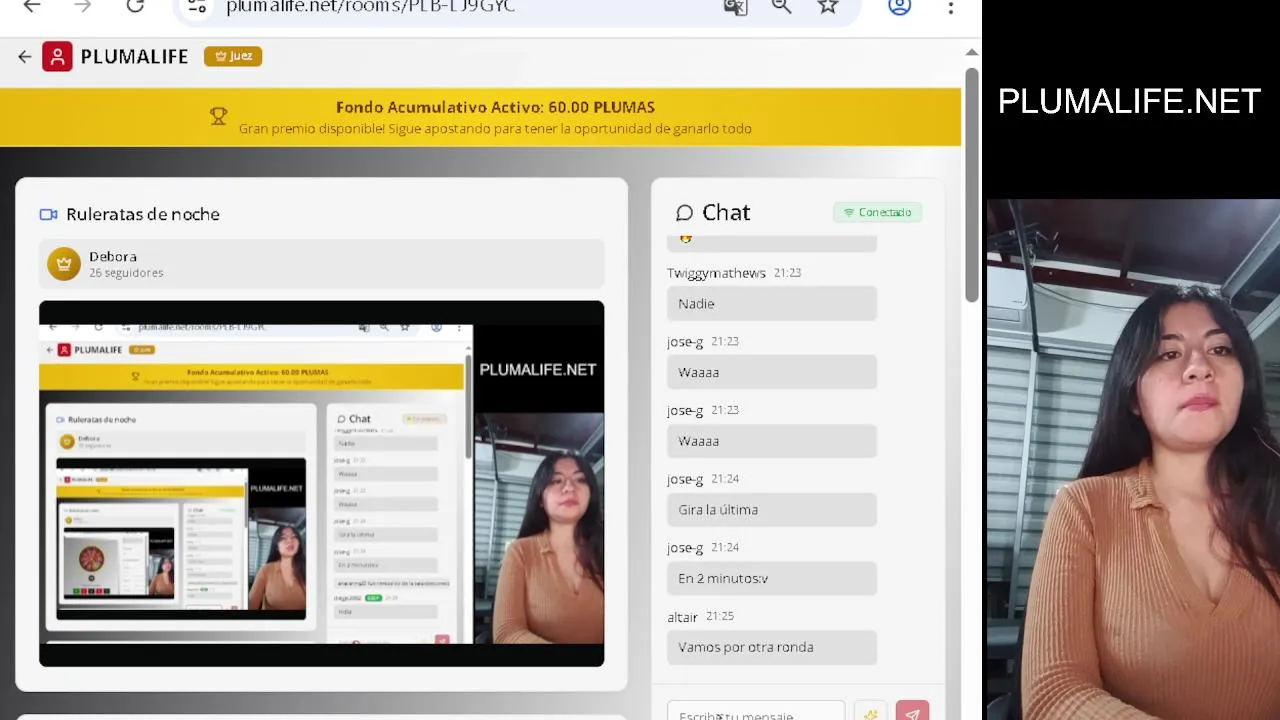1280x720 pixels.
Task: Go back with the browser back arrow
Action: pyautogui.click(x=32, y=6)
